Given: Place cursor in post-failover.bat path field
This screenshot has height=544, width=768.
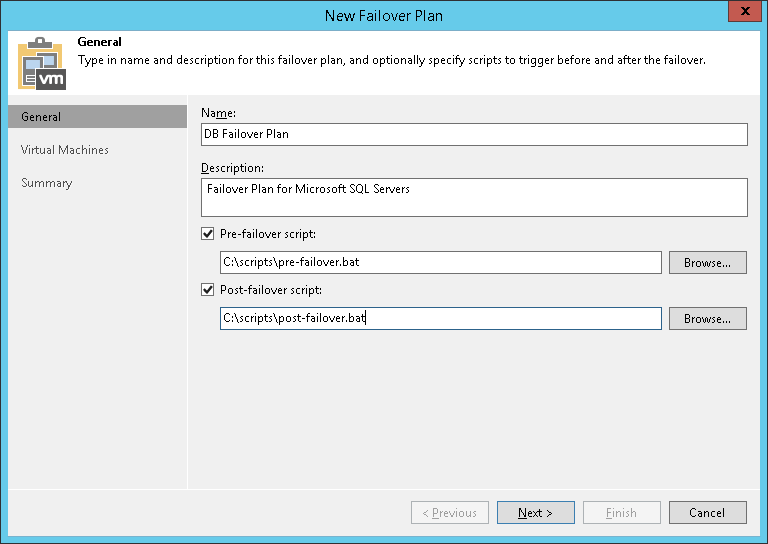Looking at the screenshot, I should click(440, 319).
